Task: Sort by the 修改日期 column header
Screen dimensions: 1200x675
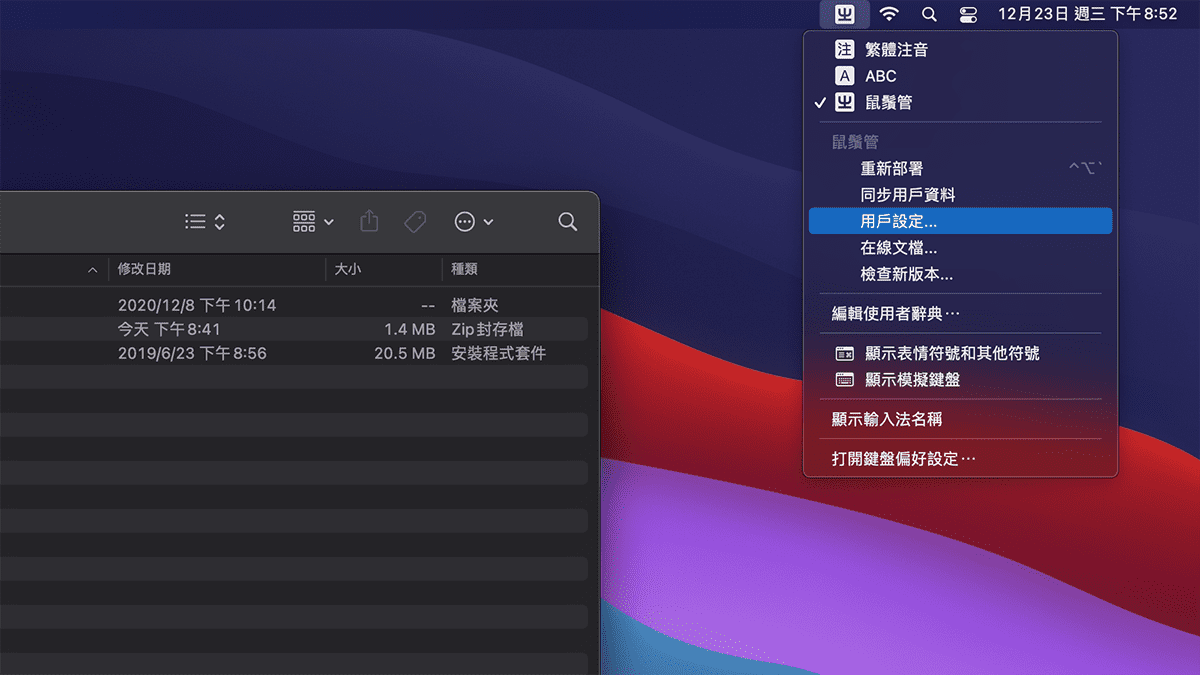Action: click(144, 269)
